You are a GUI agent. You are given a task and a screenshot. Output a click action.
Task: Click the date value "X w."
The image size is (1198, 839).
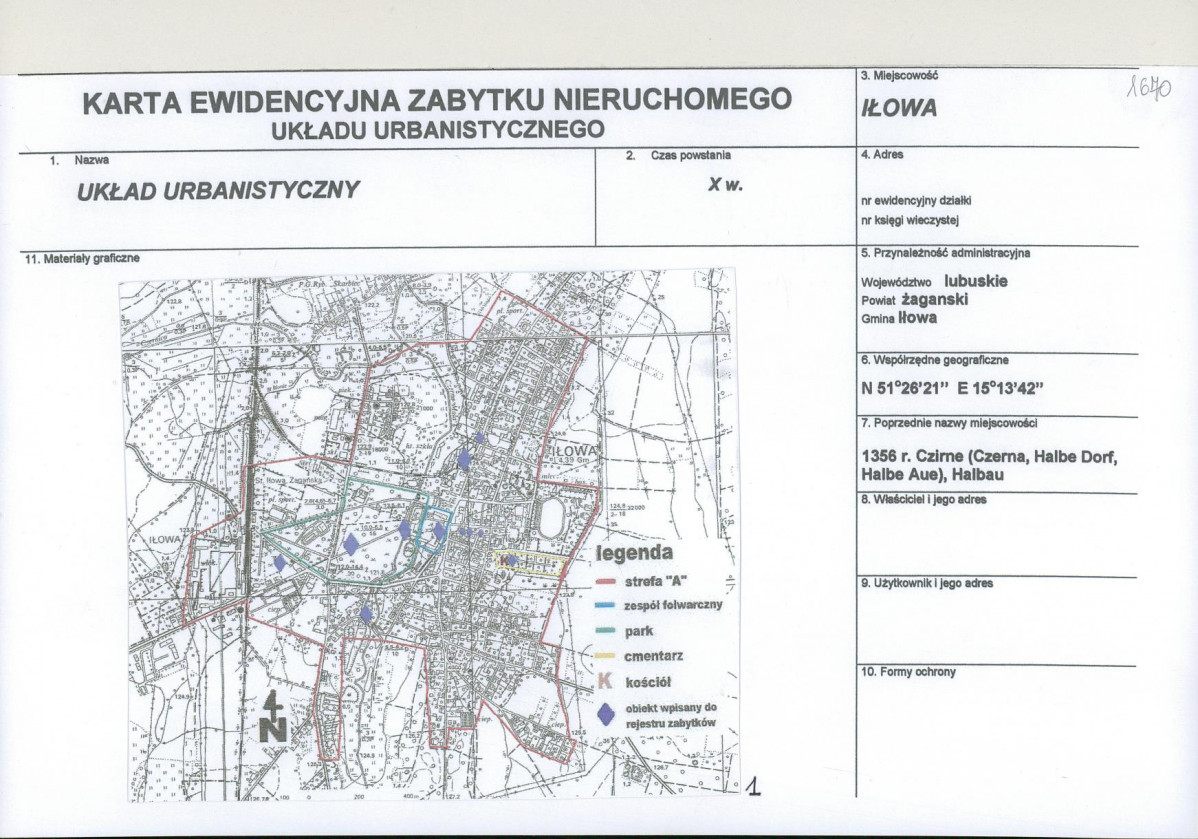725,185
